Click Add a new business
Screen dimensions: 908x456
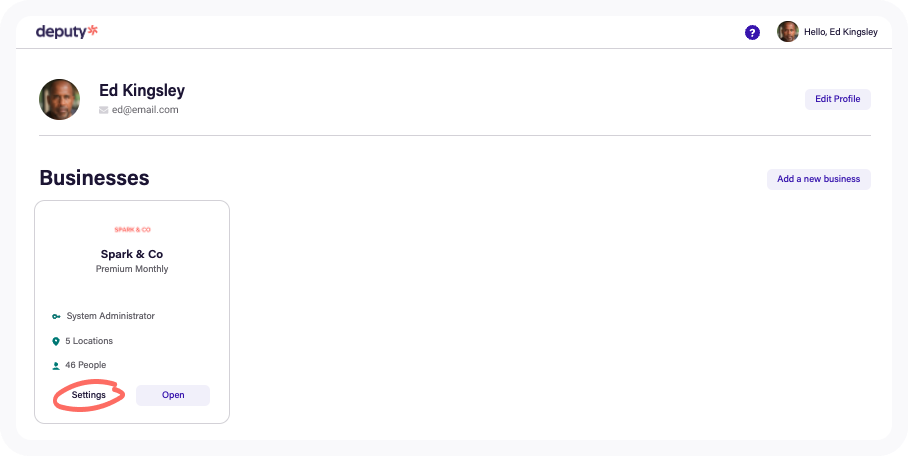pyautogui.click(x=818, y=179)
